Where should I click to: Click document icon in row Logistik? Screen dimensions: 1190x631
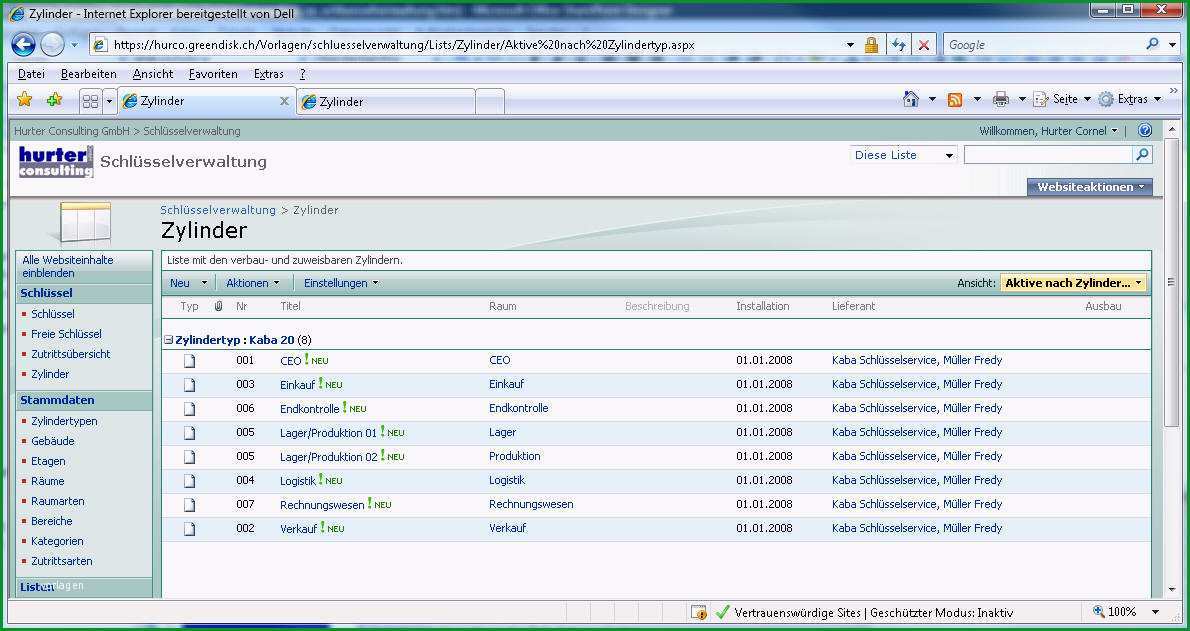[190, 481]
